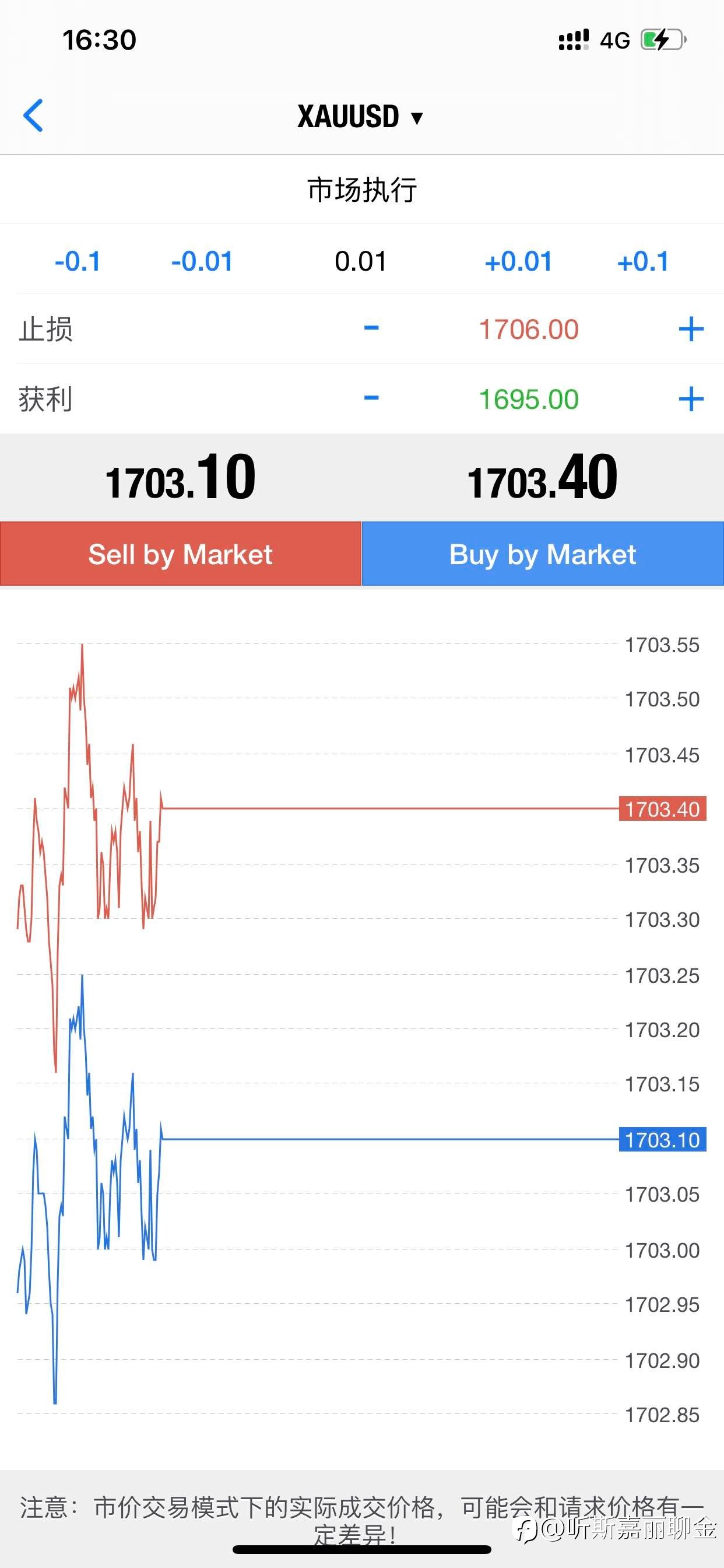Tap the 市场执行 order type selector
The height and width of the screenshot is (1568, 724).
(362, 190)
